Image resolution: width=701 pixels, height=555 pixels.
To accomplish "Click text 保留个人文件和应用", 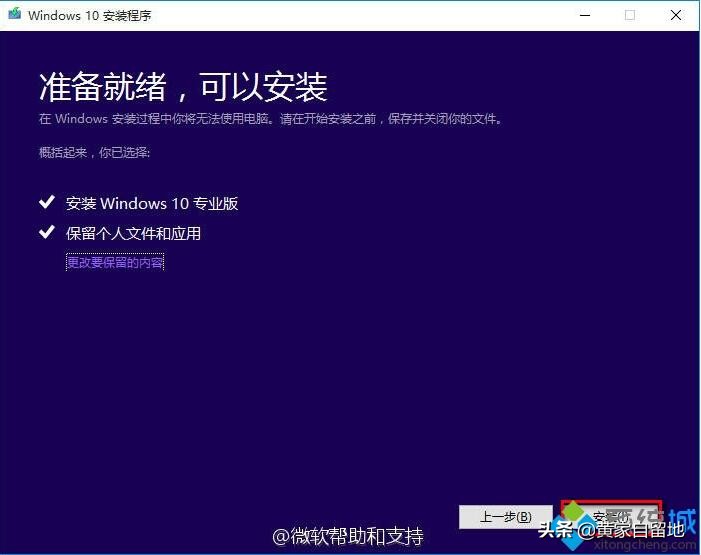I will [133, 233].
